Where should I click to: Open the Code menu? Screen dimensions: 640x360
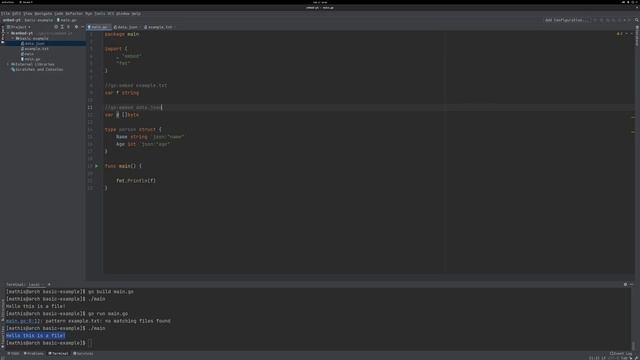pyautogui.click(x=59, y=13)
